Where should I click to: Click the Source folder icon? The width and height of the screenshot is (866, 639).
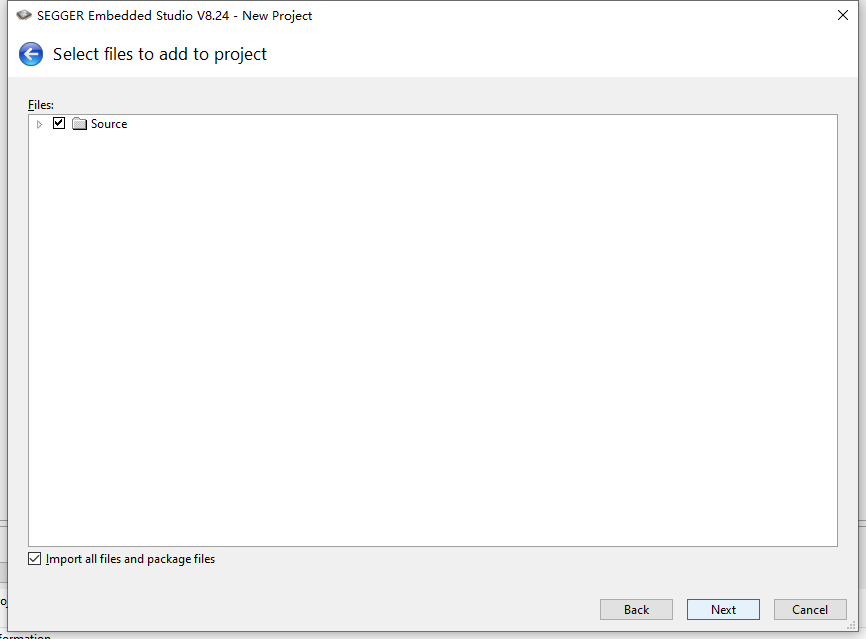80,124
